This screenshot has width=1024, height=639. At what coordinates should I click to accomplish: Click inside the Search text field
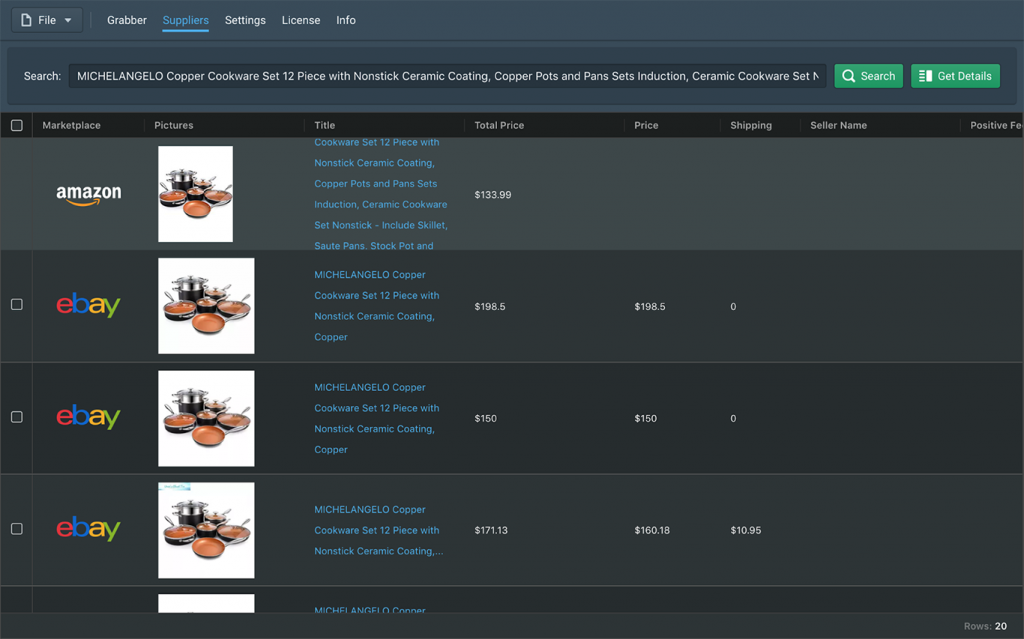[447, 76]
